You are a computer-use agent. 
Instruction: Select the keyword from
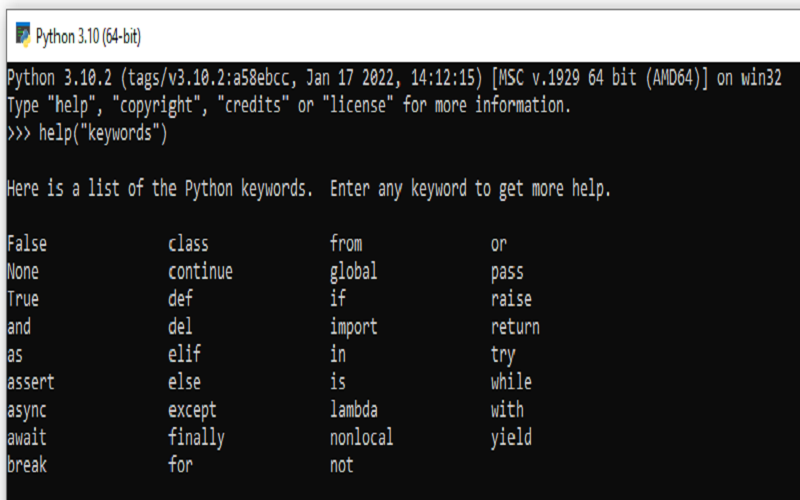point(346,244)
